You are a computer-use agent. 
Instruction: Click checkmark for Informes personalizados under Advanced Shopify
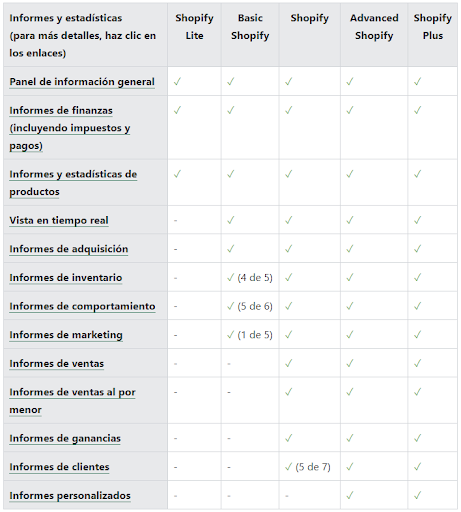(350, 495)
